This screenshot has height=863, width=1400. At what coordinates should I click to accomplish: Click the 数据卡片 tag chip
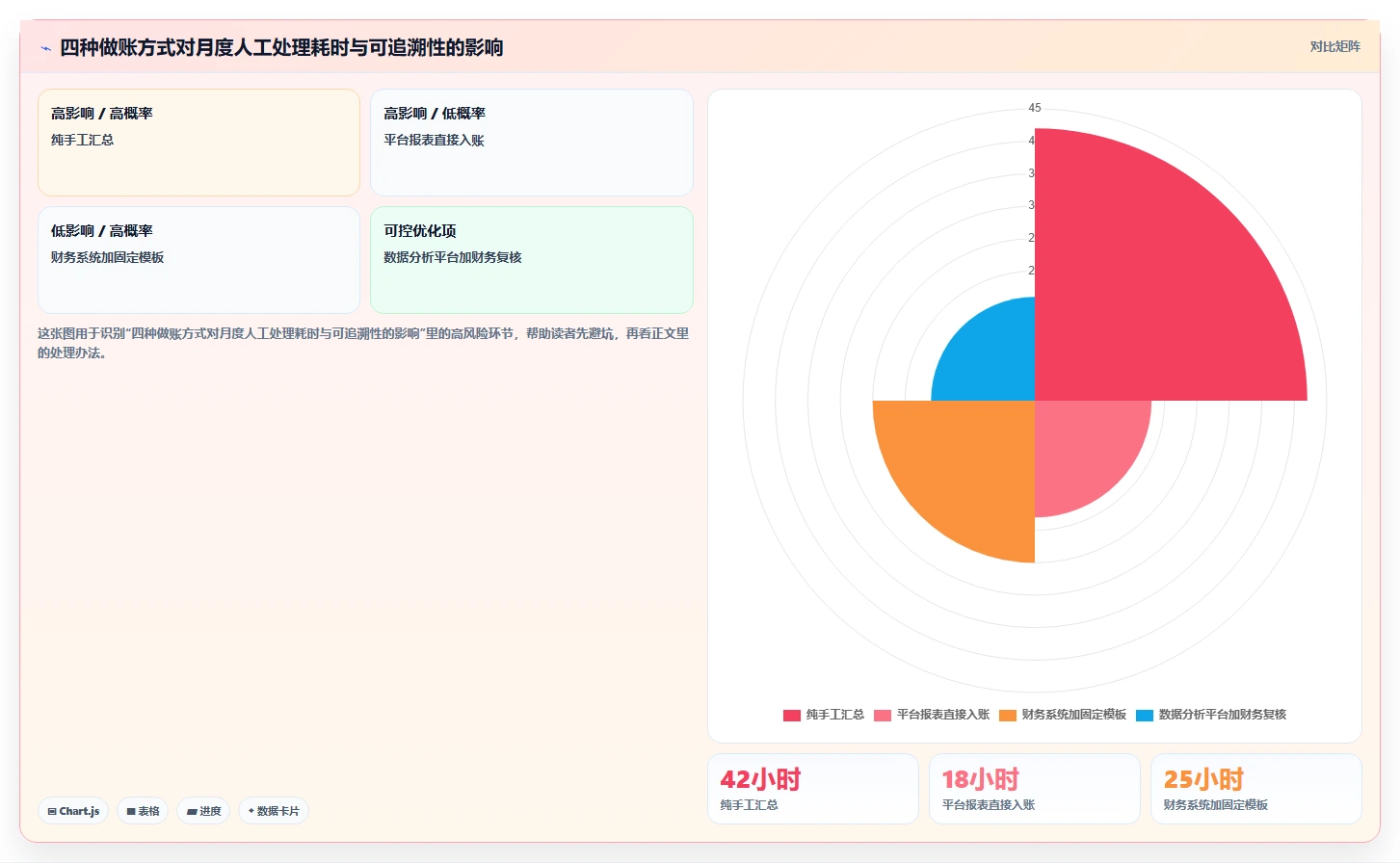click(x=274, y=811)
